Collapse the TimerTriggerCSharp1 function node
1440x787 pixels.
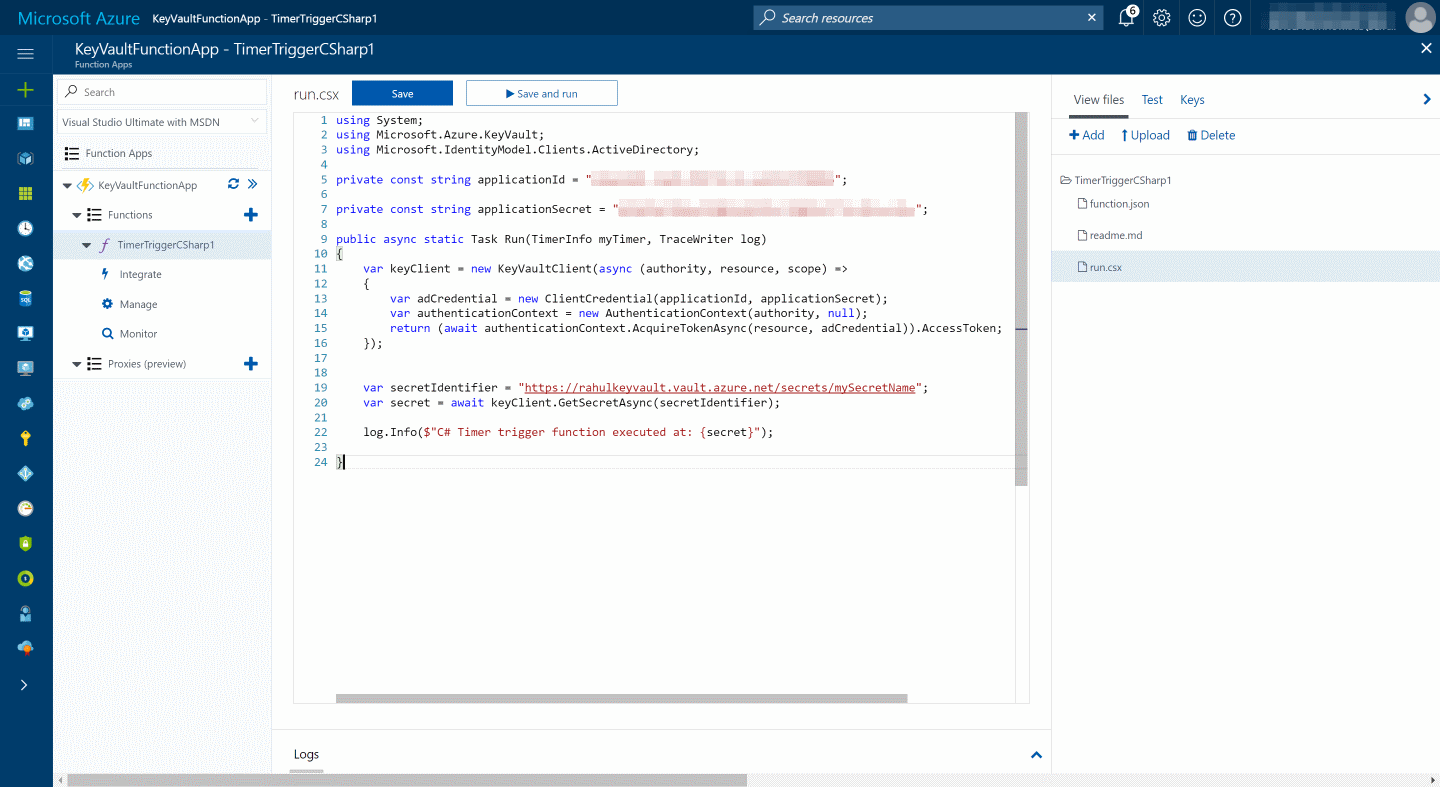point(87,245)
